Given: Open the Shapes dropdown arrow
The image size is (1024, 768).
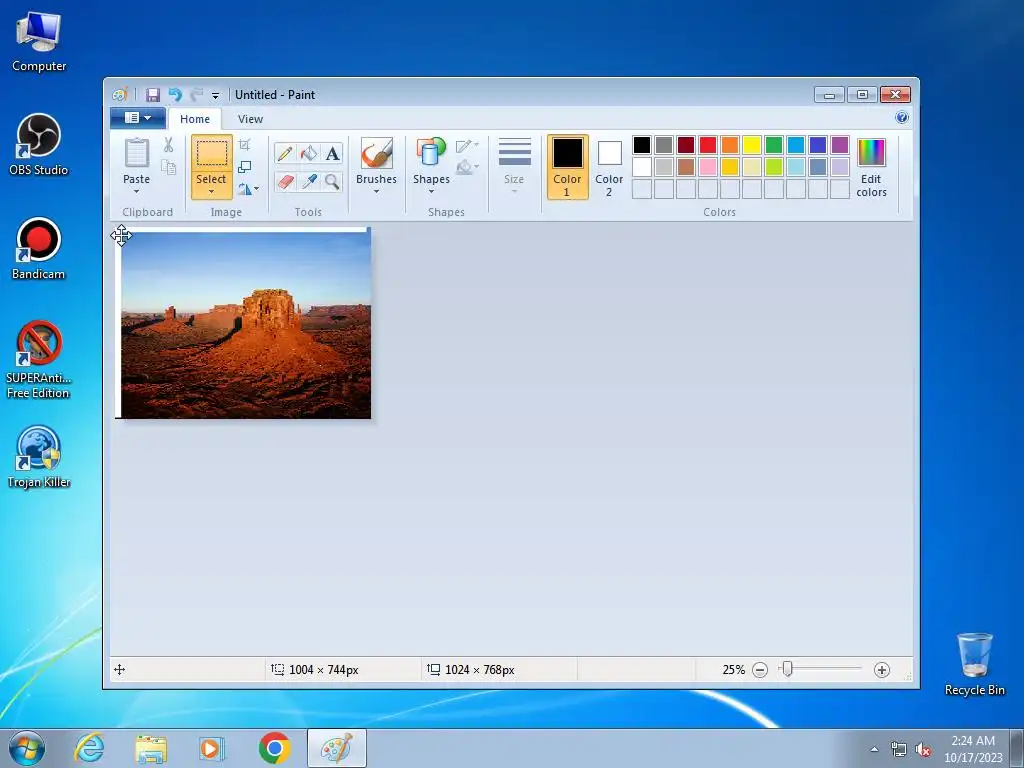Looking at the screenshot, I should (431, 191).
